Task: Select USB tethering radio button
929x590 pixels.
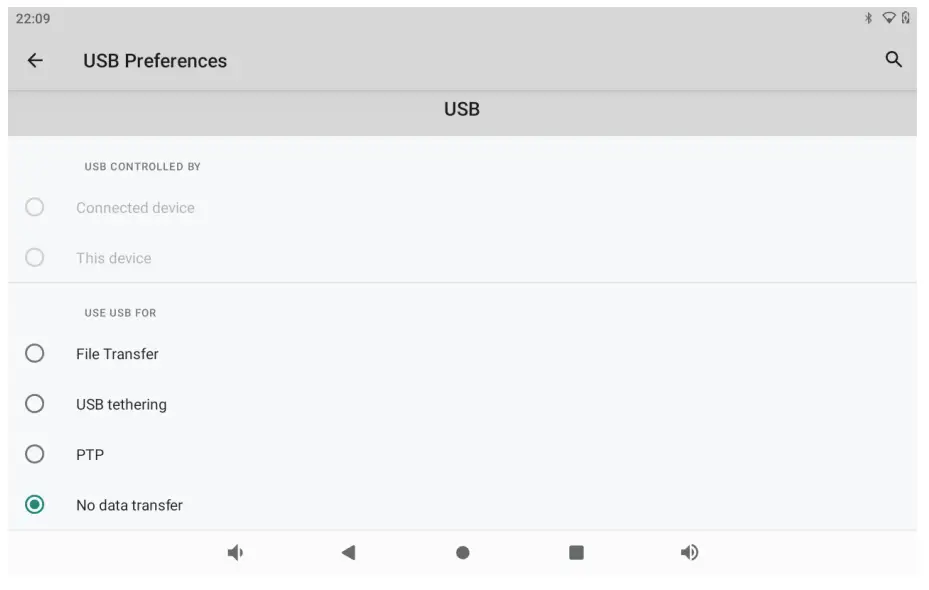Action: click(35, 404)
